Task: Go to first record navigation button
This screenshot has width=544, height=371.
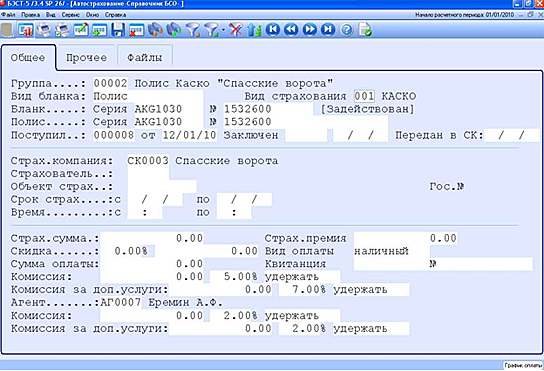Action: pyautogui.click(x=273, y=30)
